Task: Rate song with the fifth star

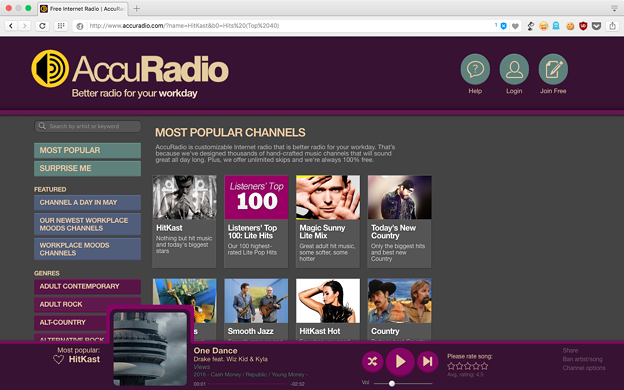Action: coord(484,366)
